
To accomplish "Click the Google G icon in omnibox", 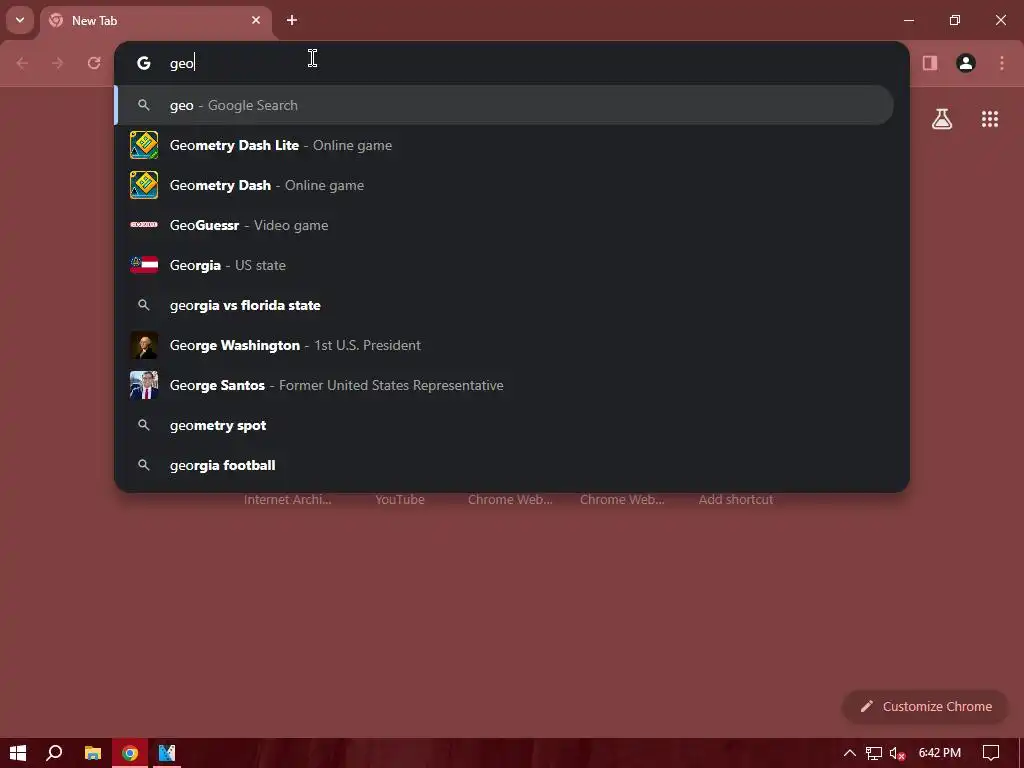I will click(144, 63).
